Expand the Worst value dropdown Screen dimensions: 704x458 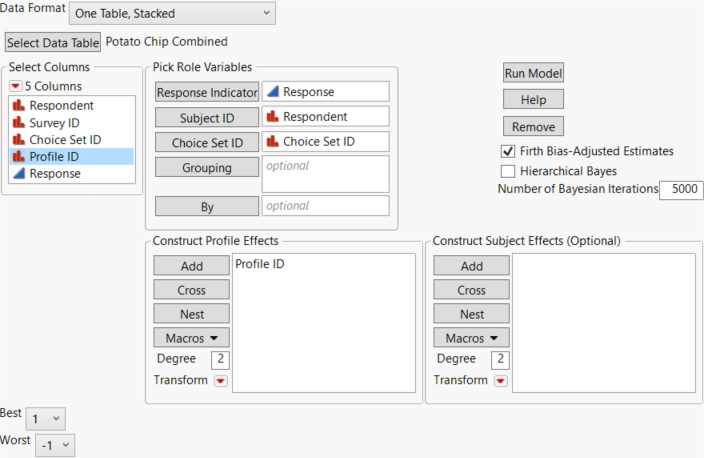coord(55,444)
